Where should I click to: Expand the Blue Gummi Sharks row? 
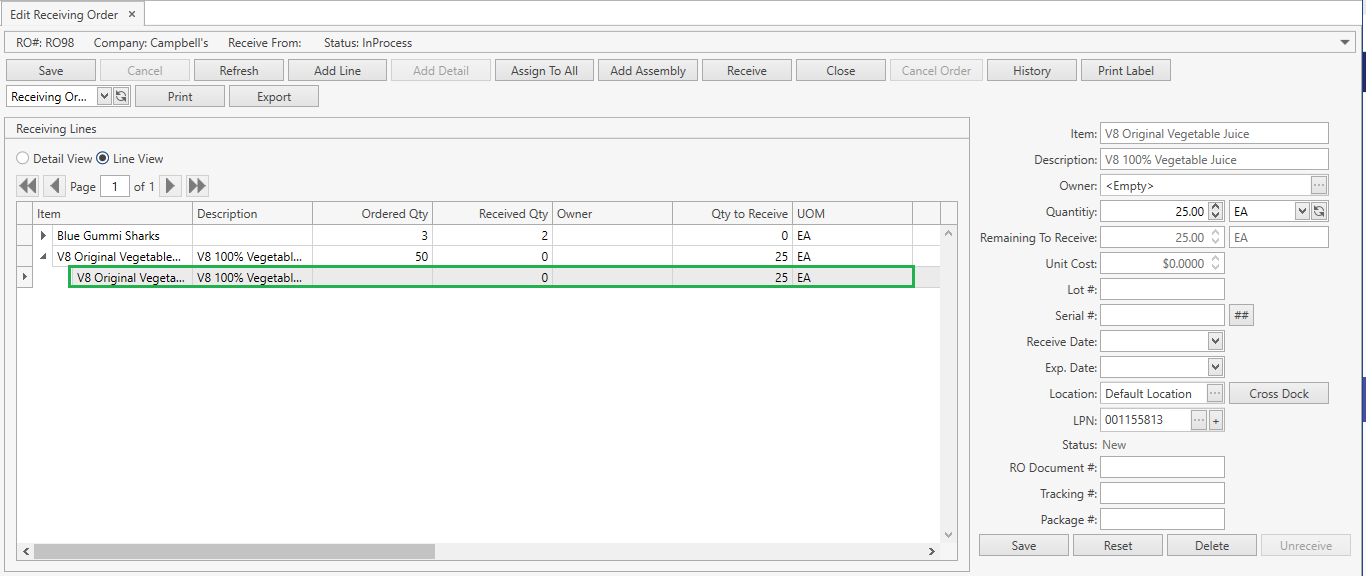[x=43, y=236]
